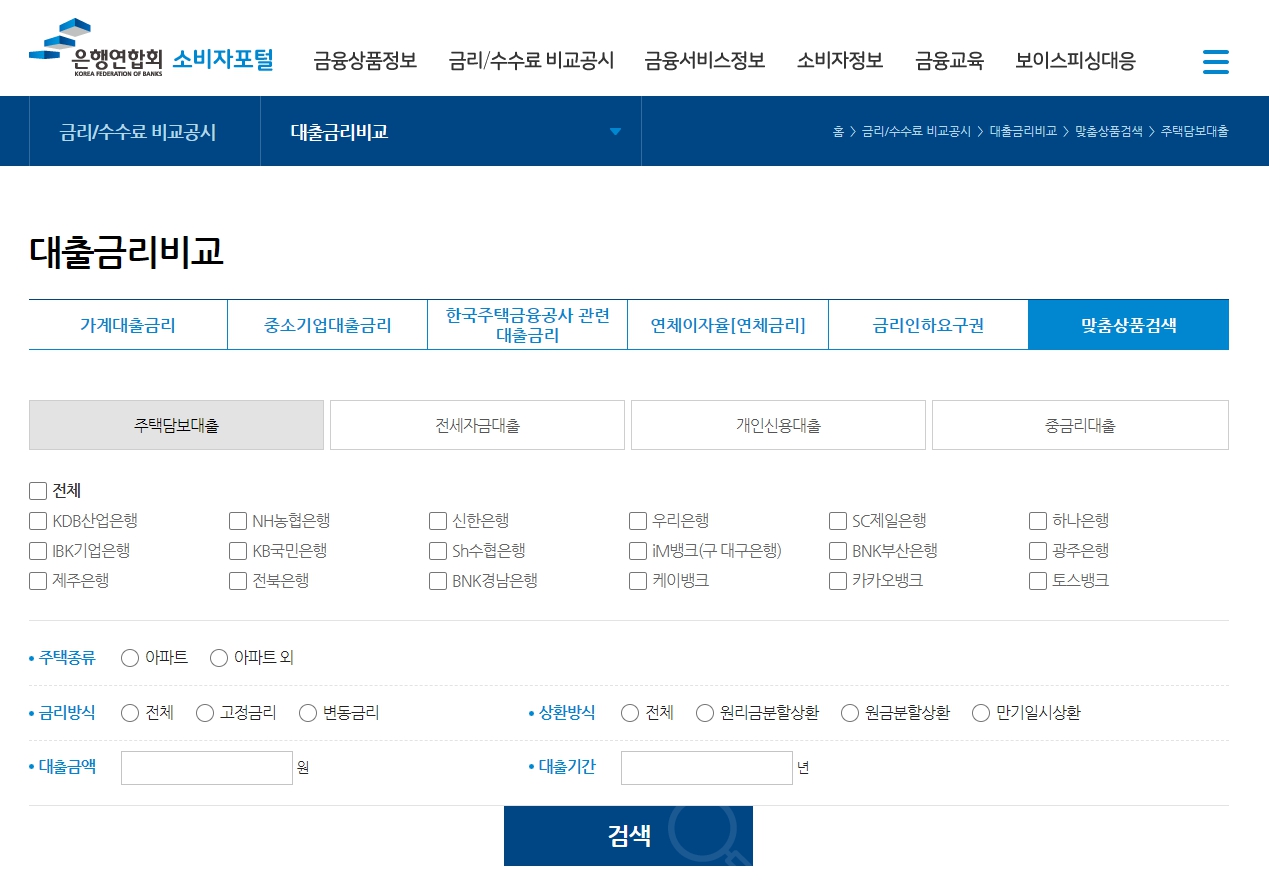
Task: Open the 금융상품정보 menu
Action: [366, 61]
